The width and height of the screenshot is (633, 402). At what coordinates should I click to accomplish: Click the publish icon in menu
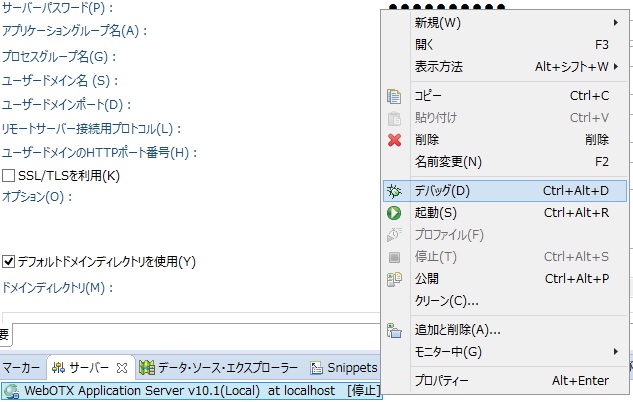point(394,279)
